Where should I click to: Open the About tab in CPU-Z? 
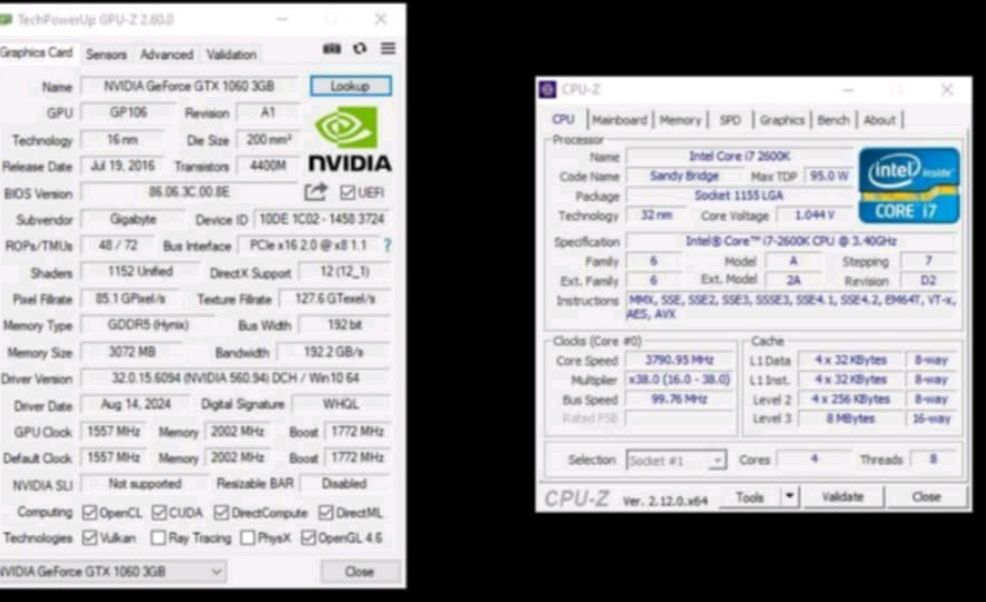879,120
